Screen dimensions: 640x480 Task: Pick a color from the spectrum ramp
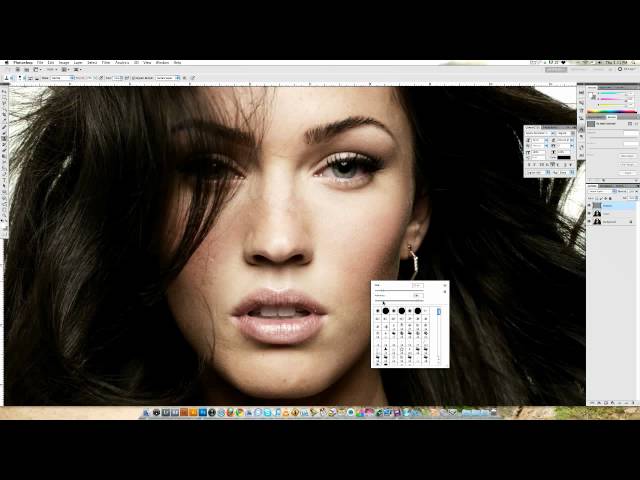612,111
